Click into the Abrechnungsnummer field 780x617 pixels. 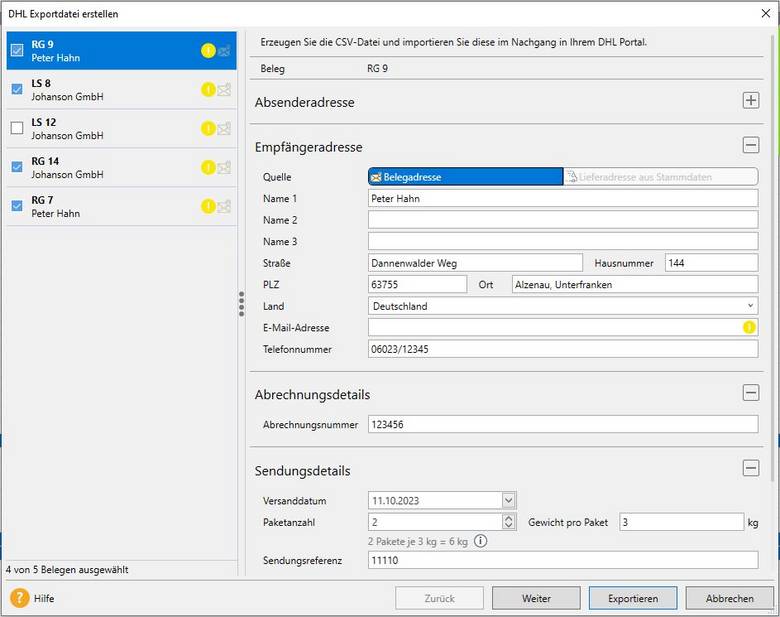tap(563, 424)
